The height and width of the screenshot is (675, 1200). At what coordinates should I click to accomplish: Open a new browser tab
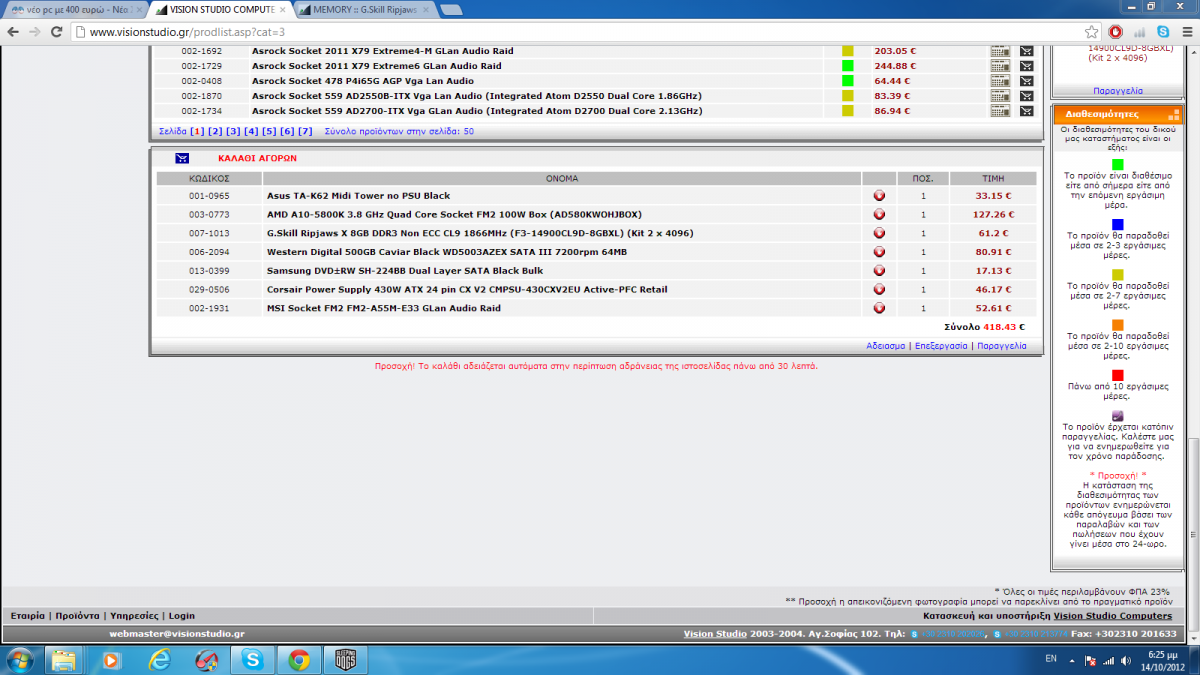[450, 10]
